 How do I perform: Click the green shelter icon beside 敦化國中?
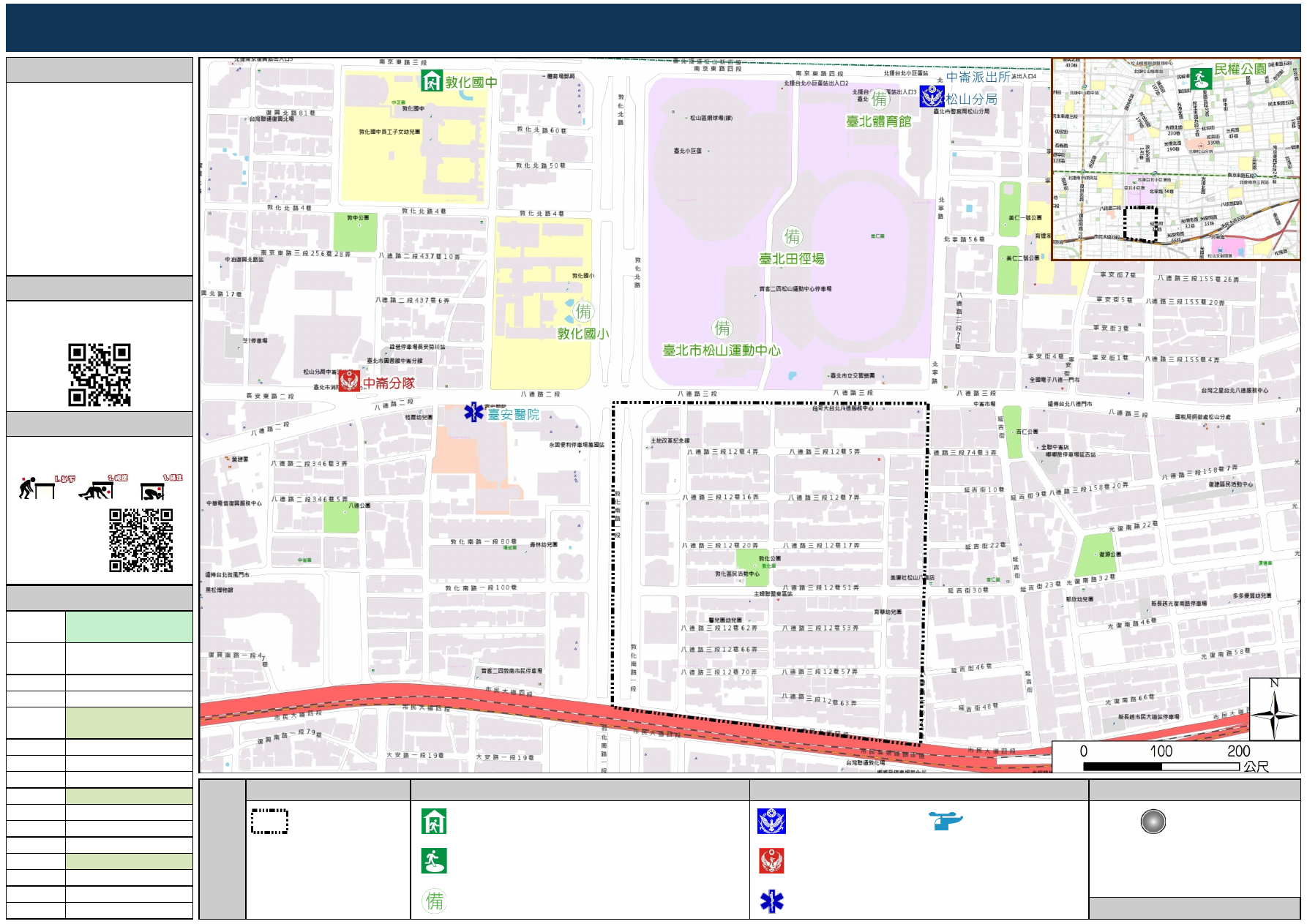pyautogui.click(x=432, y=81)
